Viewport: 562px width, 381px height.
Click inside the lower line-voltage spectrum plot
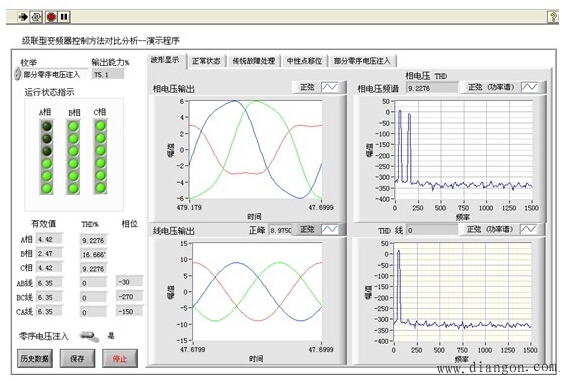tap(462, 292)
